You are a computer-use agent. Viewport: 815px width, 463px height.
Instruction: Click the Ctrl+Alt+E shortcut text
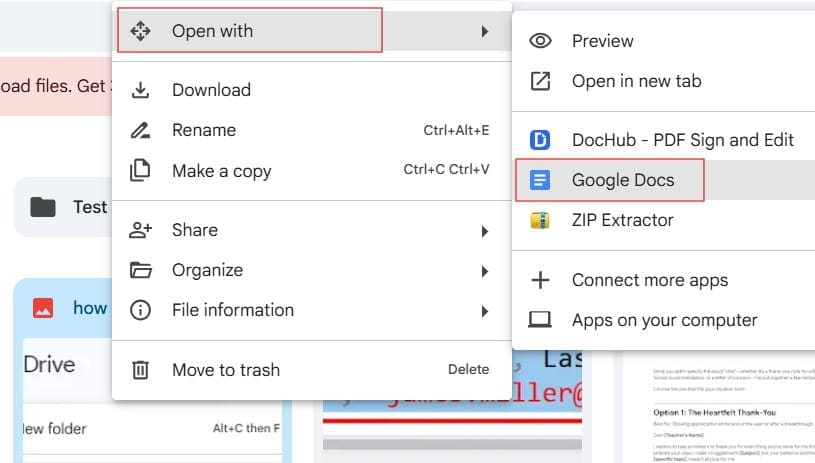coord(456,130)
